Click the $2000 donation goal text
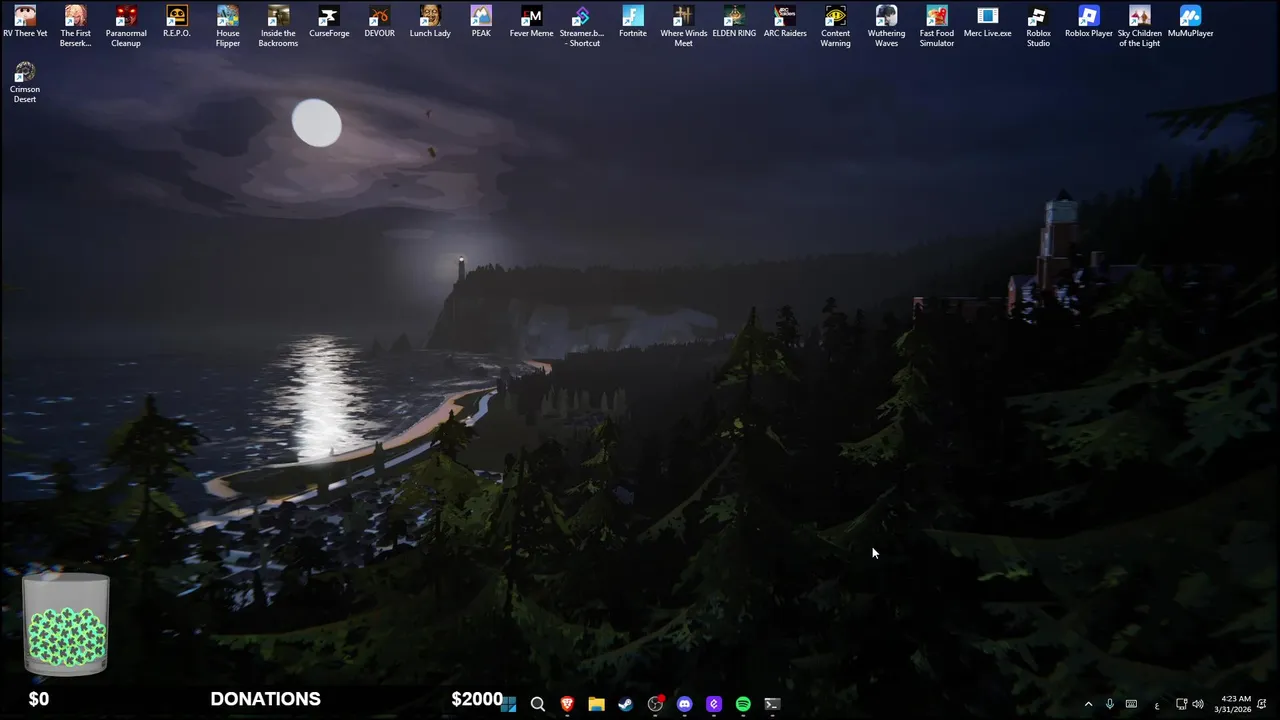This screenshot has height=720, width=1280. (476, 699)
